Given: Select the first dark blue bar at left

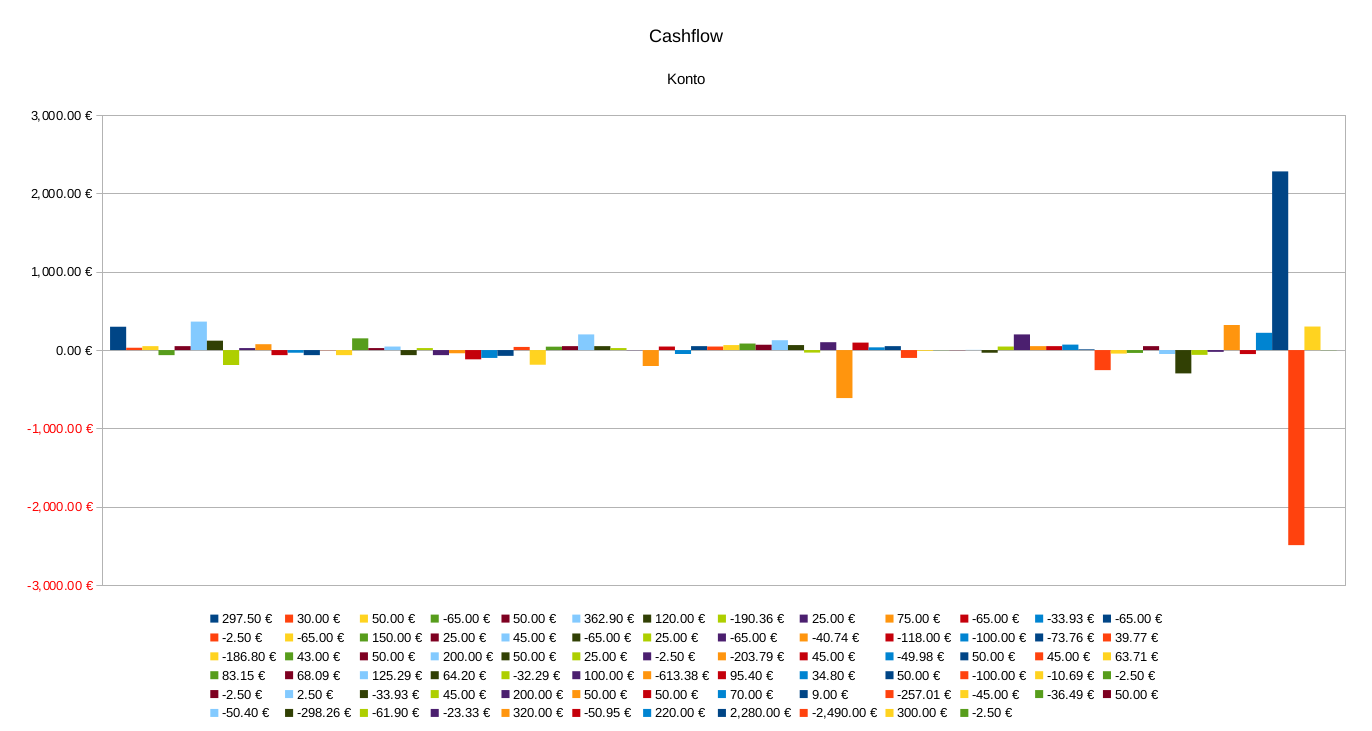Looking at the screenshot, I should pos(118,338).
